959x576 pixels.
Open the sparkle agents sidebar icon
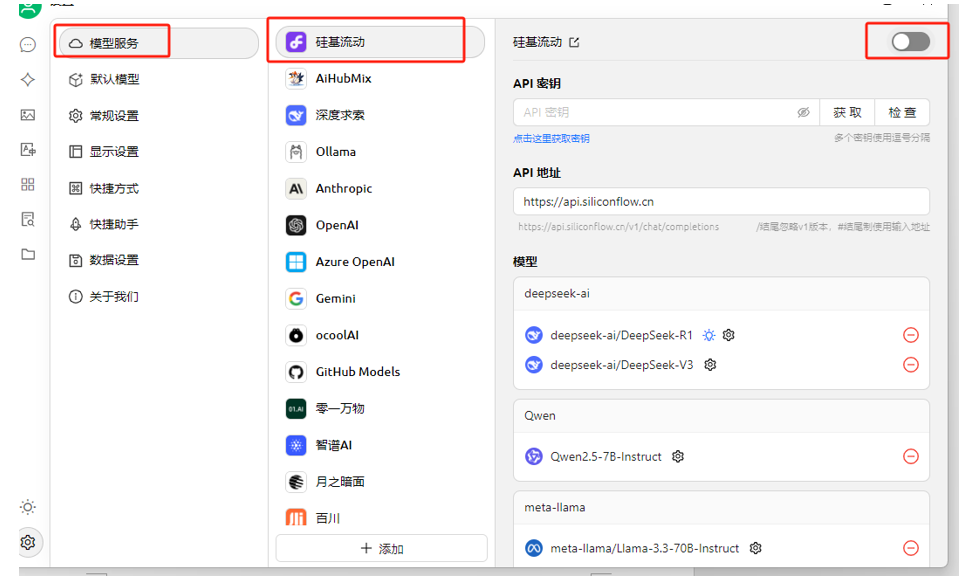[x=28, y=79]
